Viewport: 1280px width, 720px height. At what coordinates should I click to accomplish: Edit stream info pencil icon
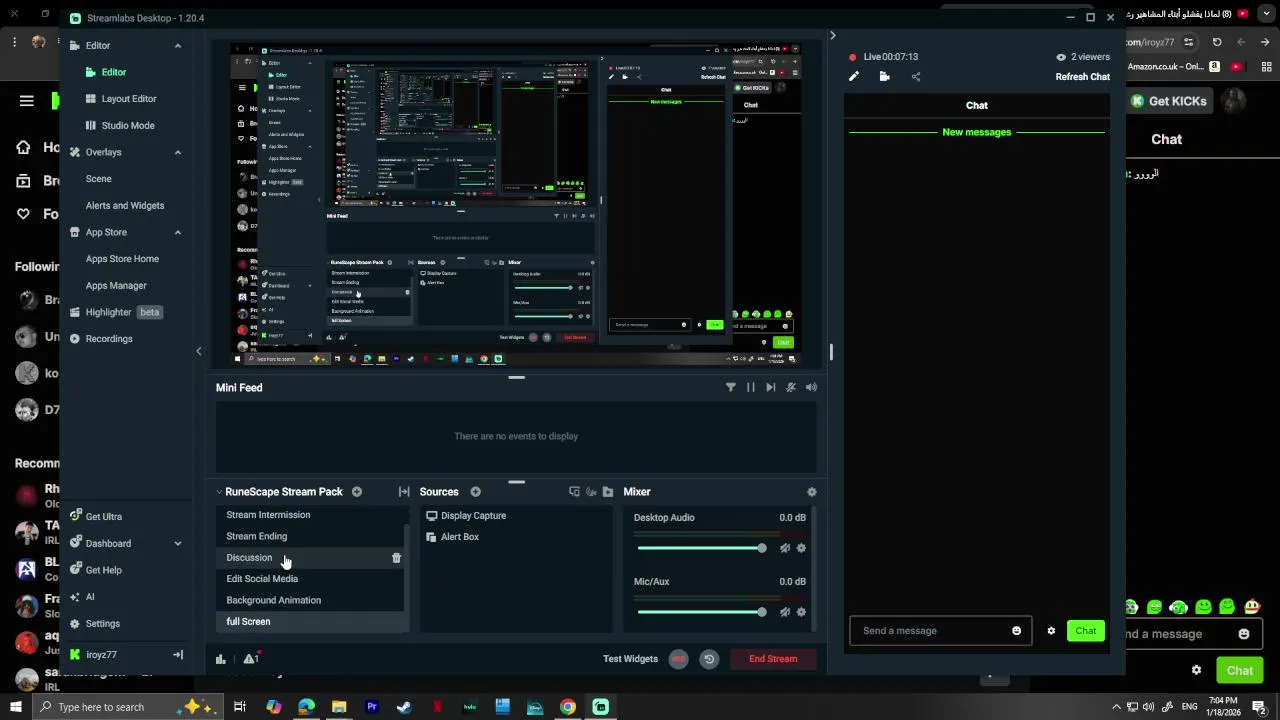click(854, 77)
